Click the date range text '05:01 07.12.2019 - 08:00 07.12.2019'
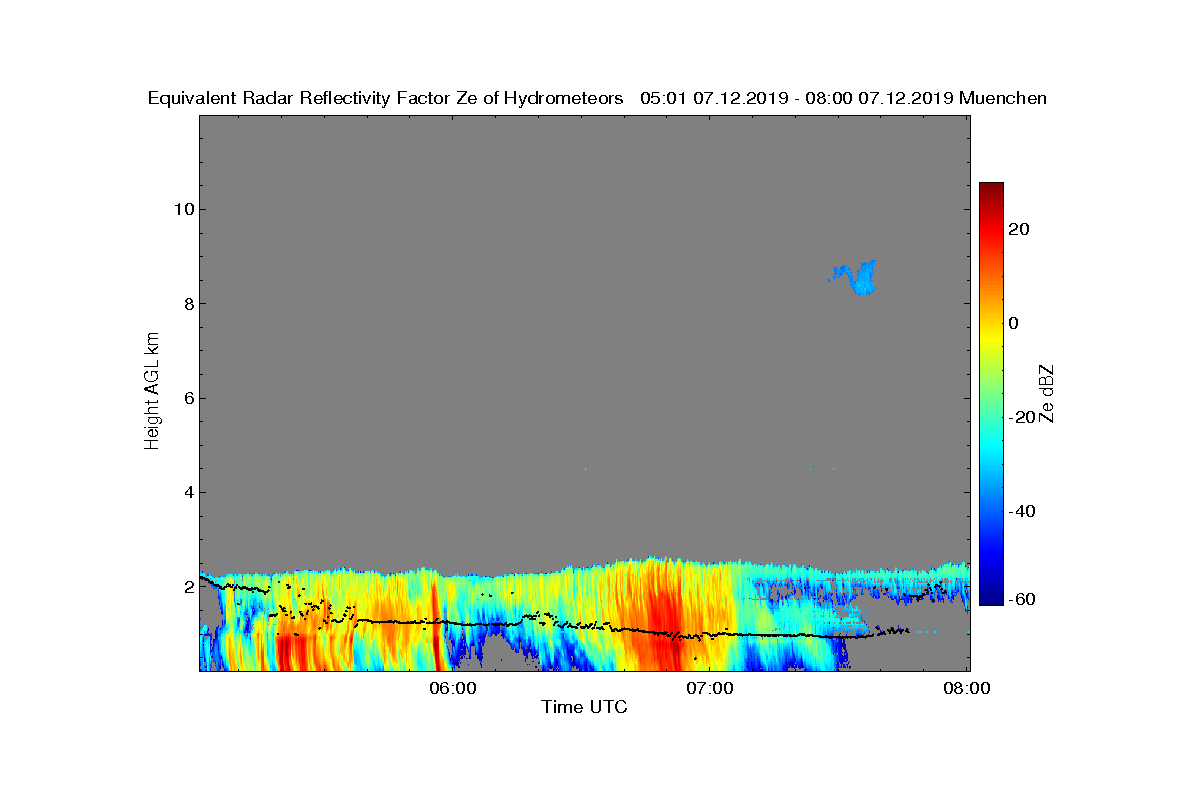The width and height of the screenshot is (1200, 800). tap(796, 98)
